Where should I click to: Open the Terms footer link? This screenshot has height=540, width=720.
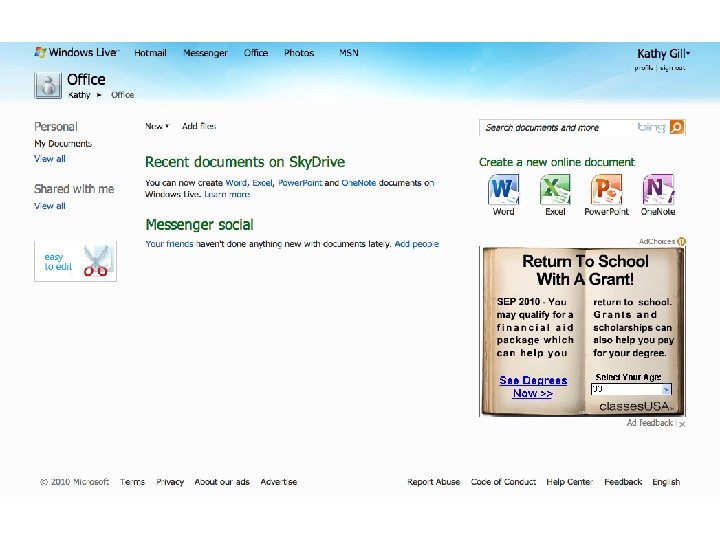pos(132,482)
